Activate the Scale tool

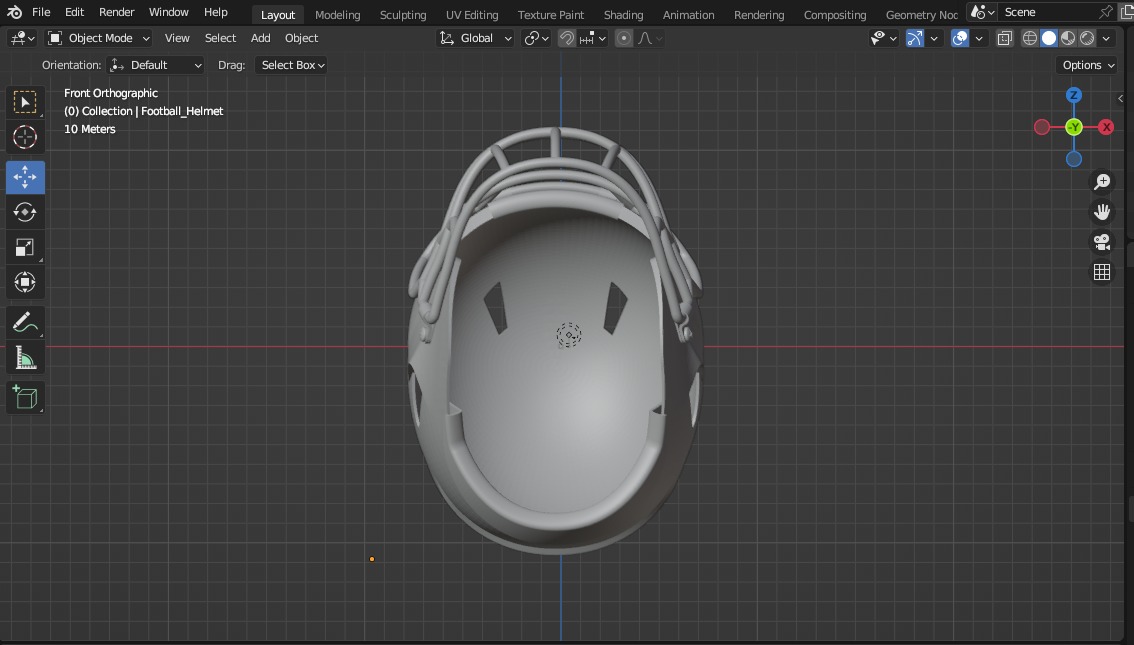pos(25,247)
